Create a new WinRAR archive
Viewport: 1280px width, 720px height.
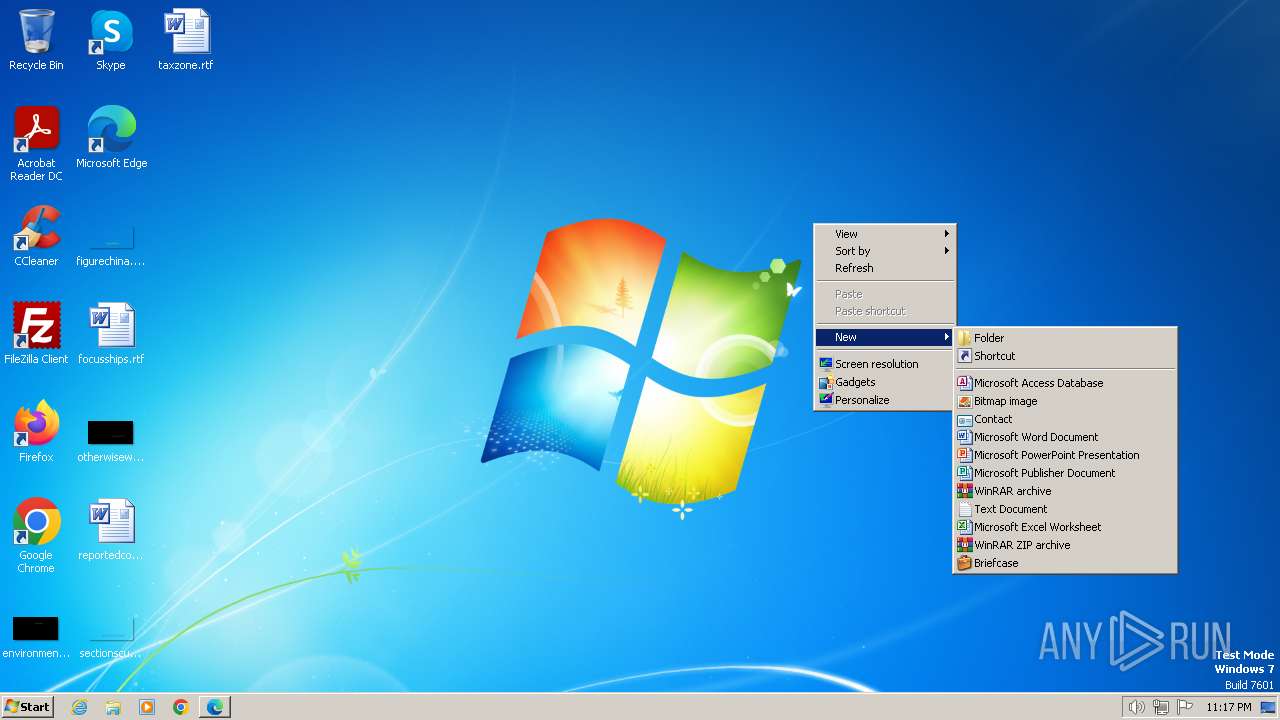[x=1065, y=491]
